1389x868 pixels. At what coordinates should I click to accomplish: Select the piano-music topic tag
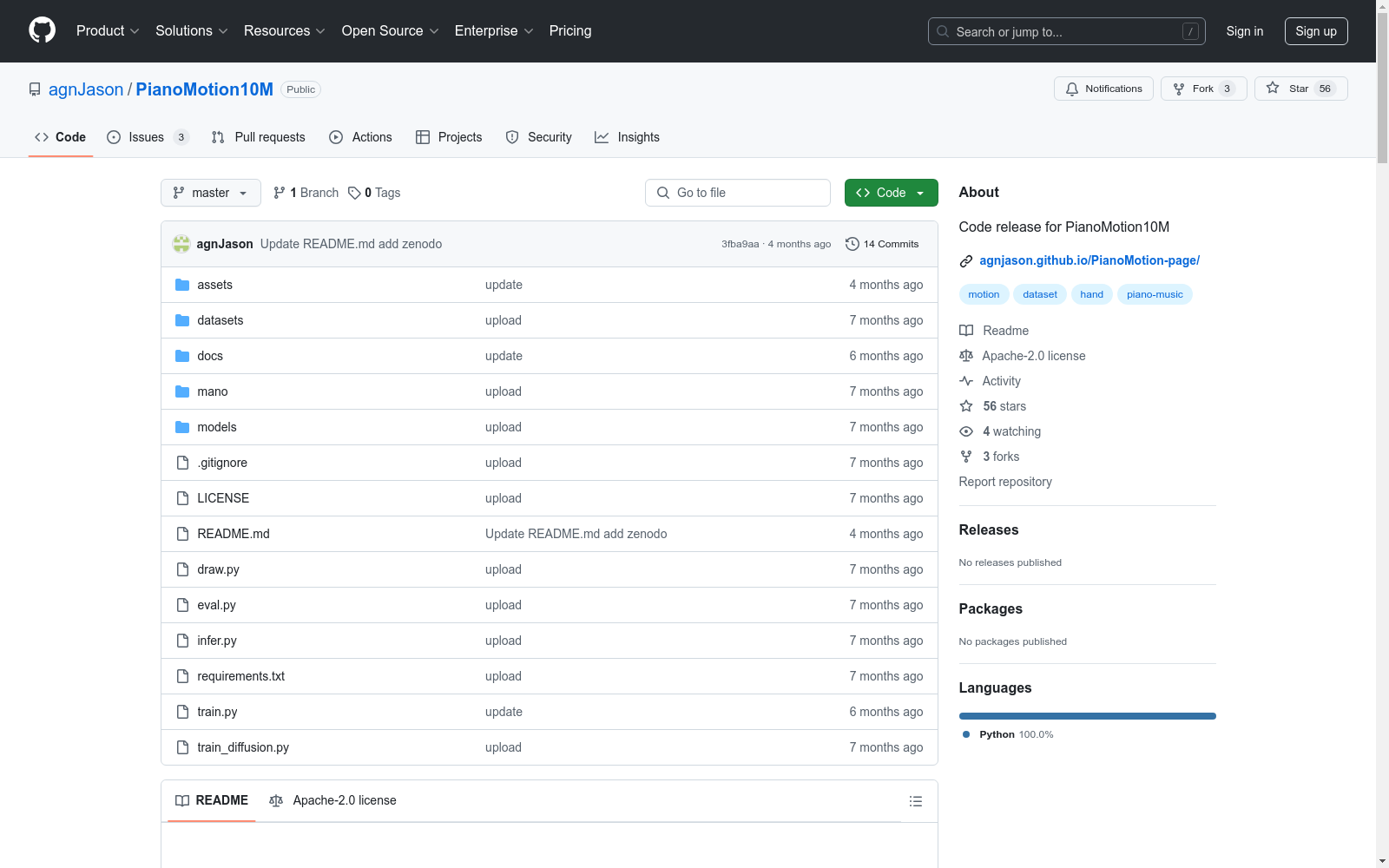tap(1154, 294)
